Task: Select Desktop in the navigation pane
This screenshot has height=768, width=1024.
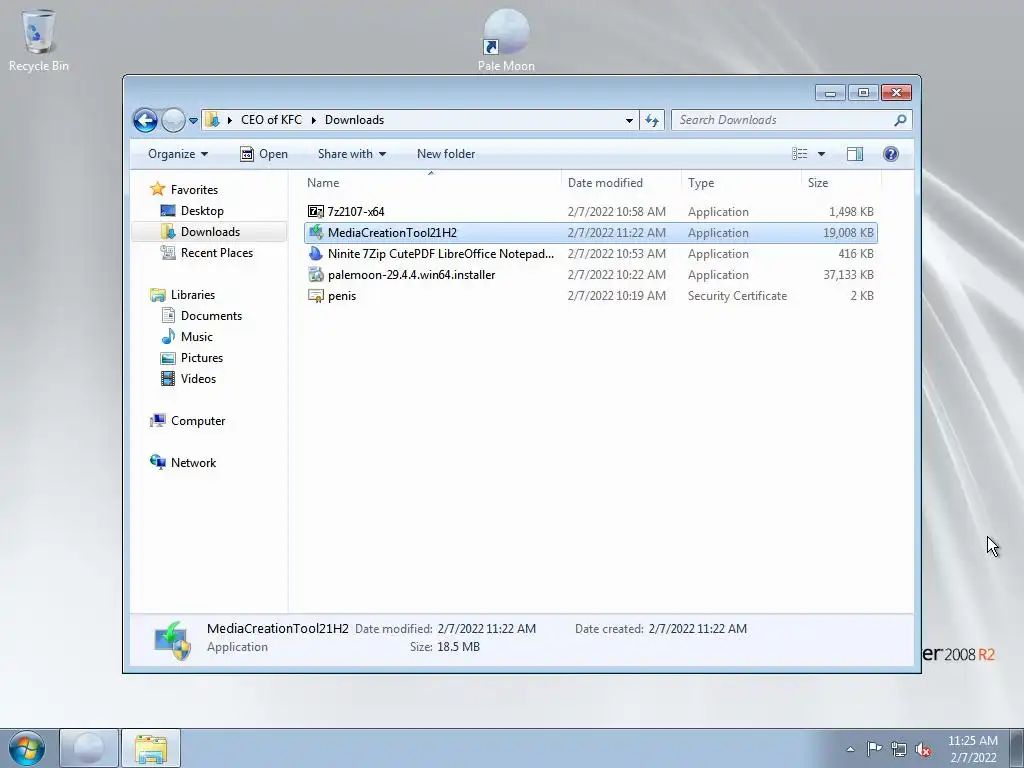Action: point(202,211)
